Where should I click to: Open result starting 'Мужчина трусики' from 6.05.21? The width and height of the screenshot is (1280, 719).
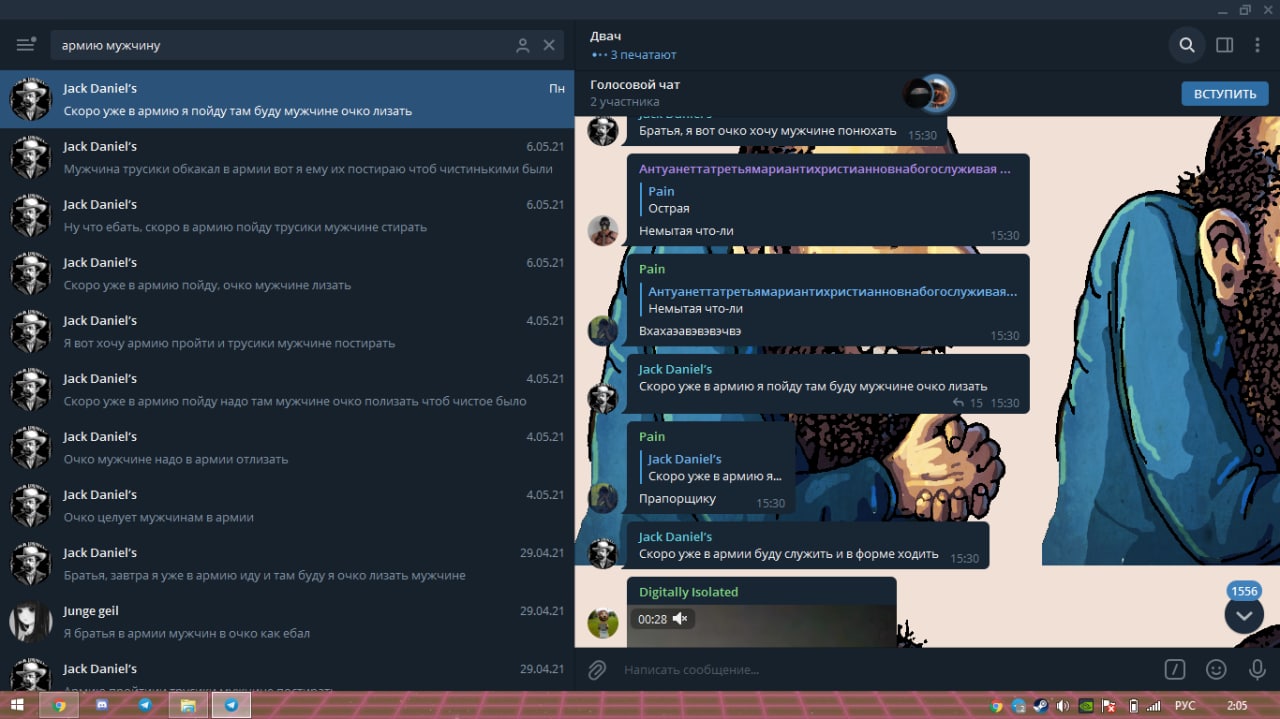click(287, 157)
